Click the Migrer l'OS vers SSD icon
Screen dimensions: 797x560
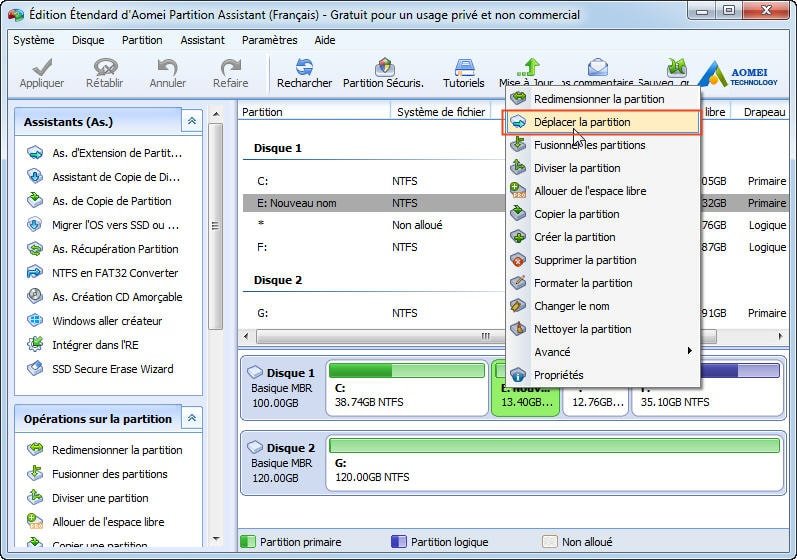[x=35, y=224]
